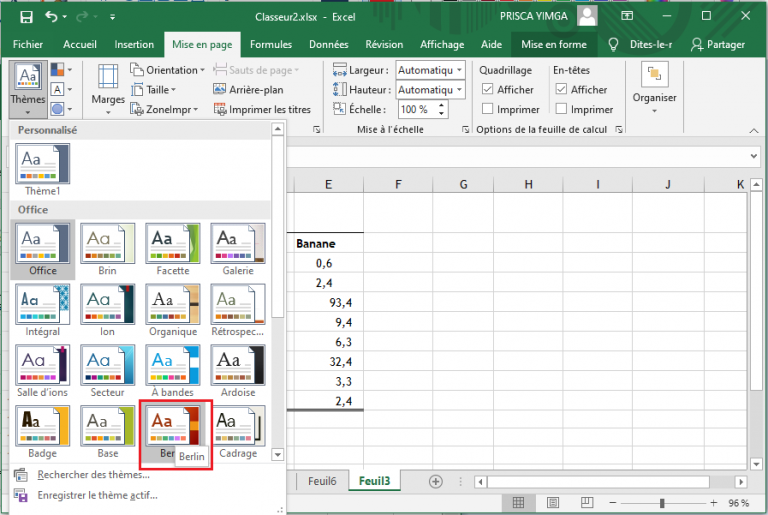Select the Office theme

43,249
